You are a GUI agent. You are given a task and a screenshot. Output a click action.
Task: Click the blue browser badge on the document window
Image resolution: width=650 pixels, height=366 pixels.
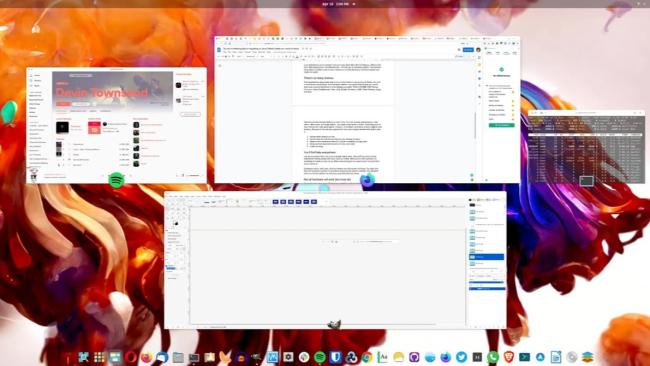367,180
